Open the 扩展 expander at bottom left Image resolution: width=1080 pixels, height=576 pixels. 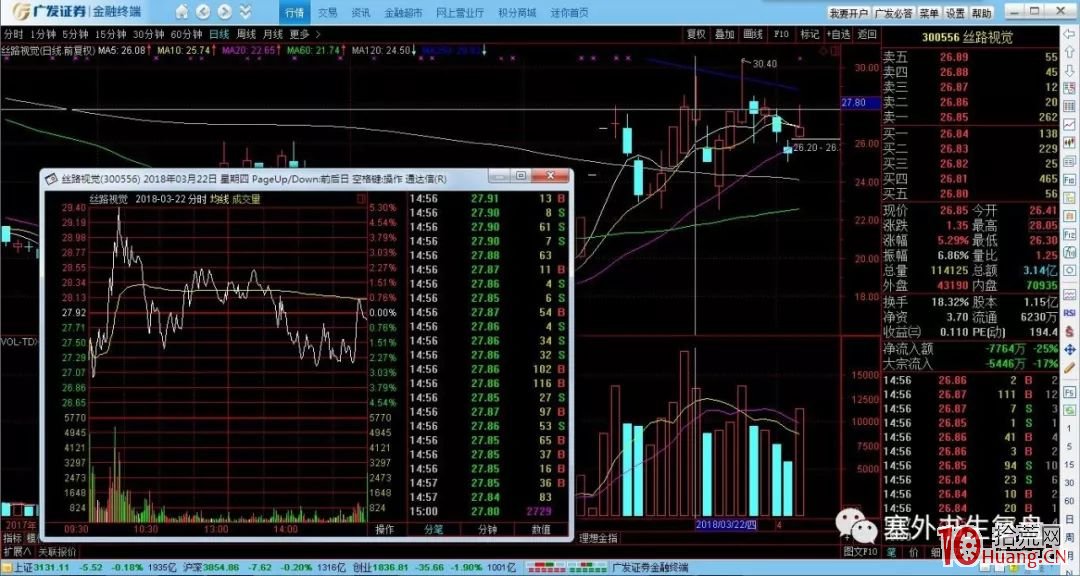[17, 552]
